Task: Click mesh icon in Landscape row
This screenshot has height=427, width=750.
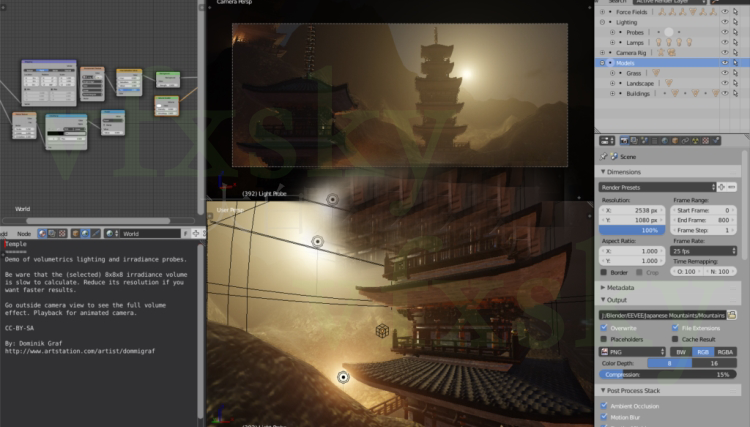Action: coord(669,83)
